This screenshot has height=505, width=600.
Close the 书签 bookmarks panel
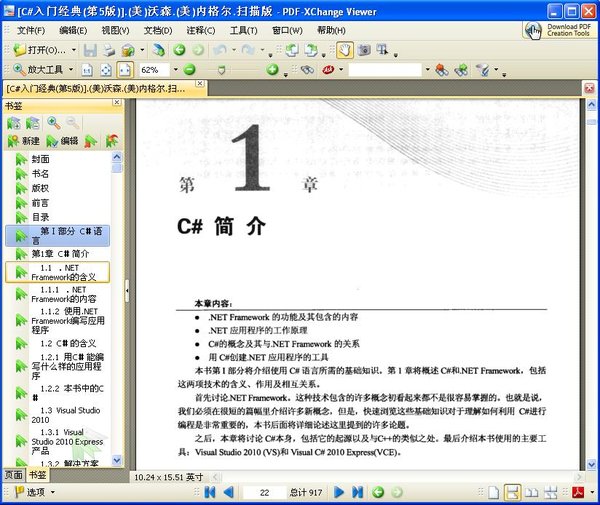[117, 102]
